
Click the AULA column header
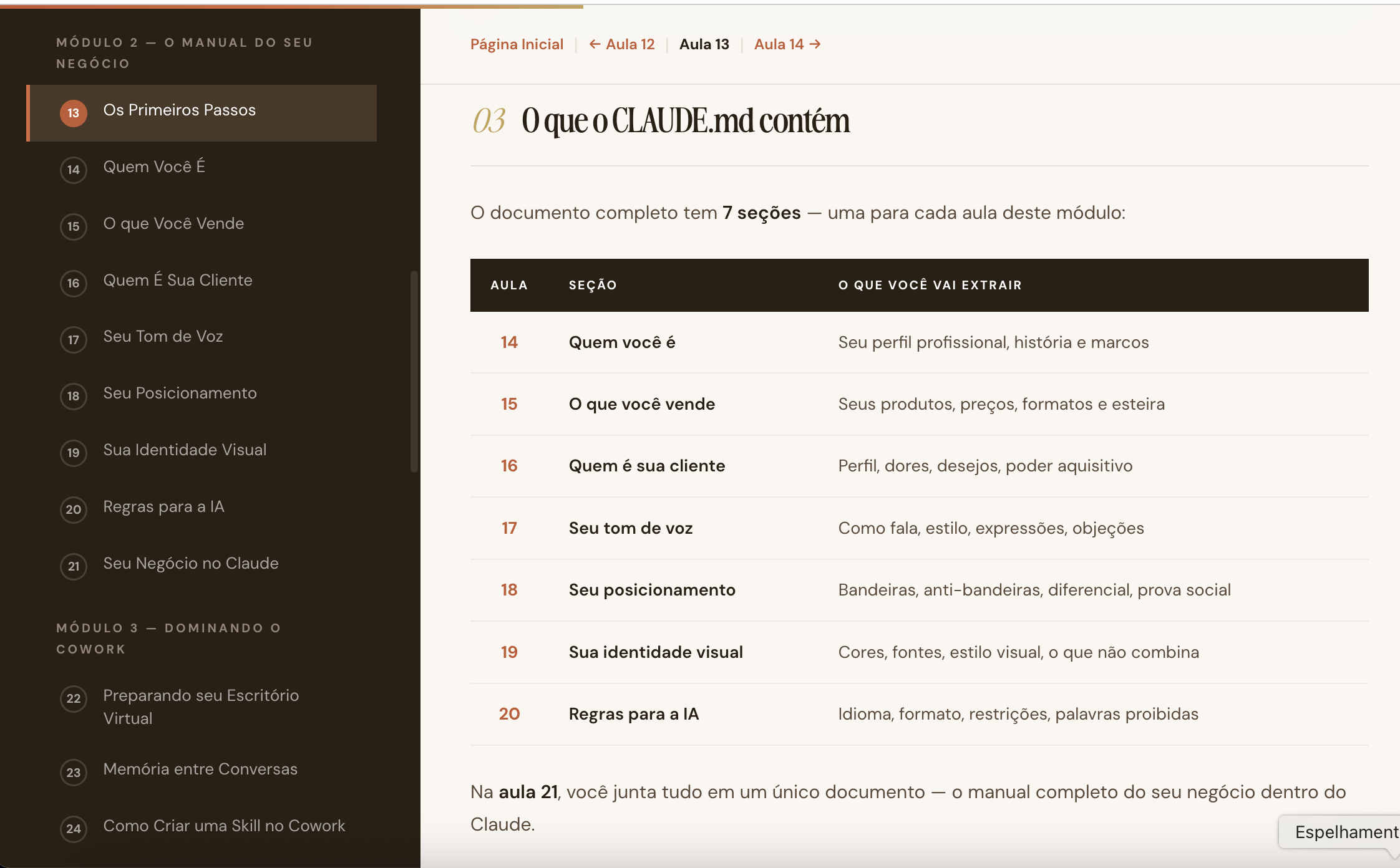(x=509, y=285)
